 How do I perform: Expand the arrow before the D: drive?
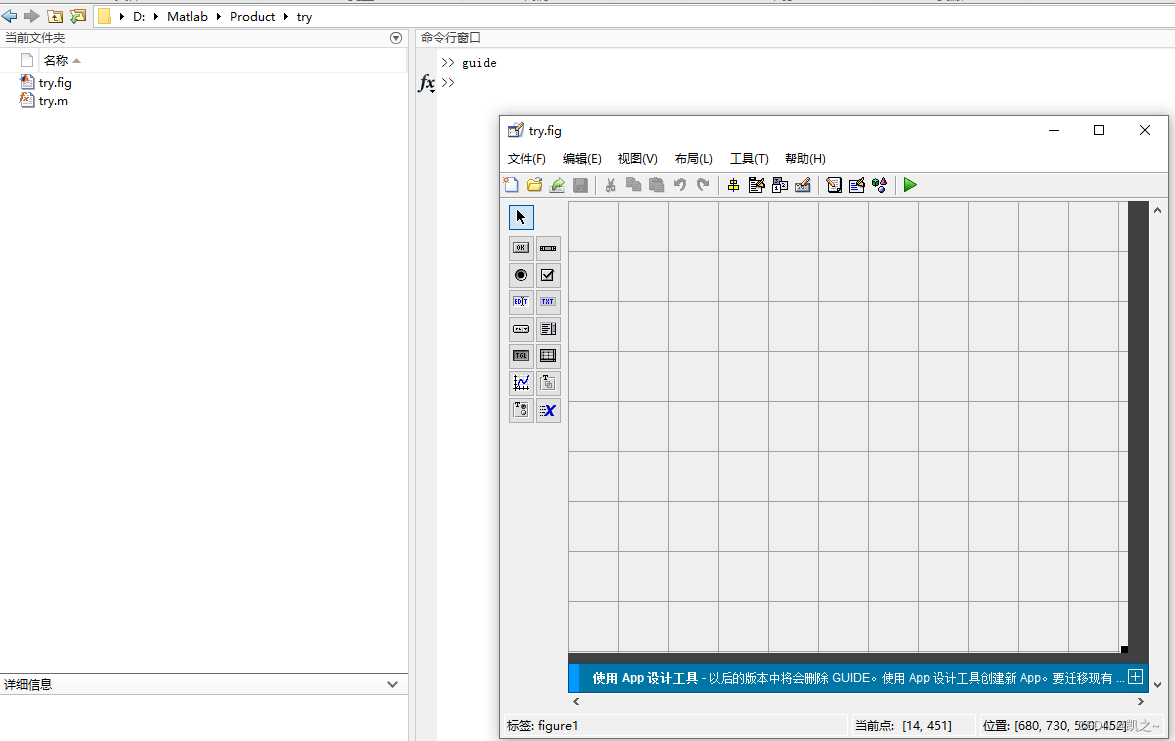tap(122, 16)
